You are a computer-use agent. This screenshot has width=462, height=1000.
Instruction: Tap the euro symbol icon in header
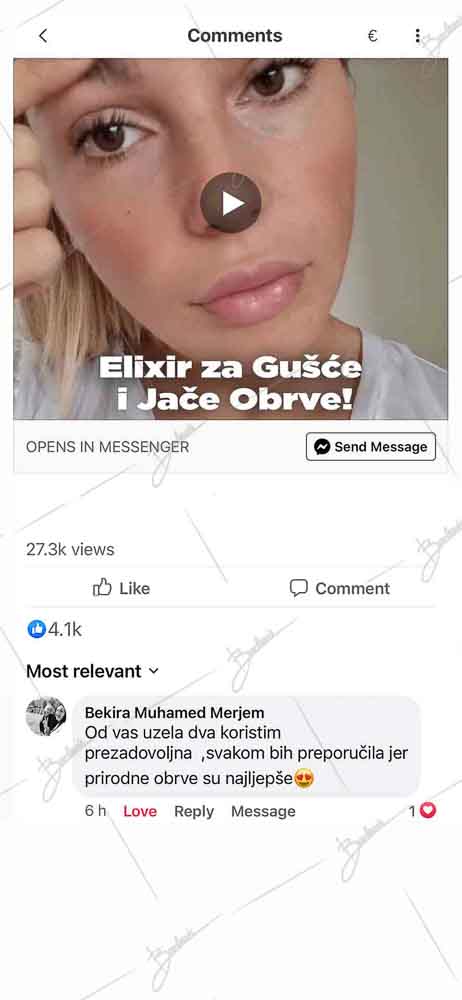click(373, 36)
